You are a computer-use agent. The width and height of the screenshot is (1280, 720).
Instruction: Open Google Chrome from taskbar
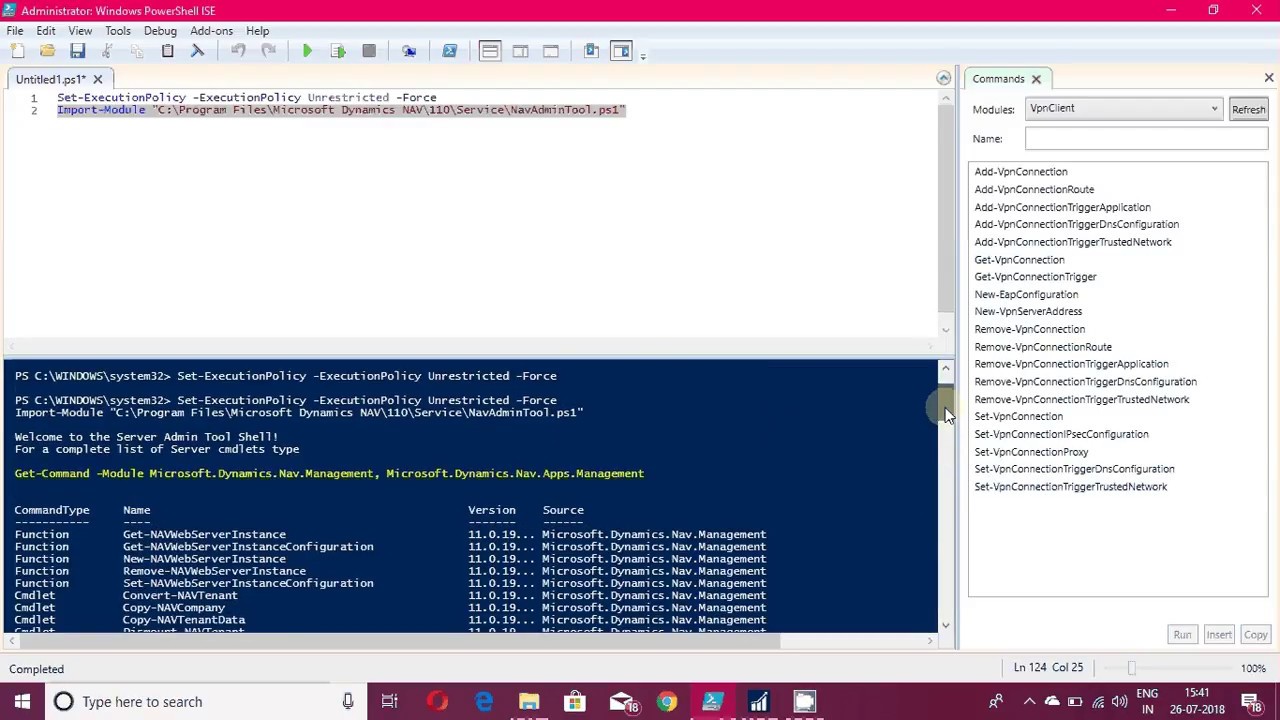(x=667, y=702)
